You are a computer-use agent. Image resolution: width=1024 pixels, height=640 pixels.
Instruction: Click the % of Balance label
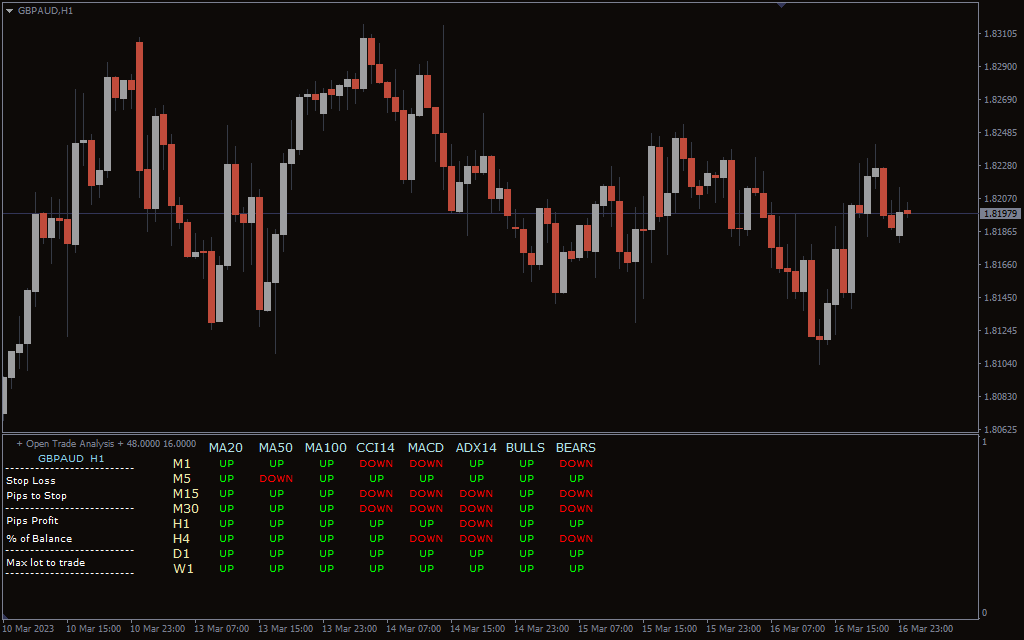pos(39,539)
